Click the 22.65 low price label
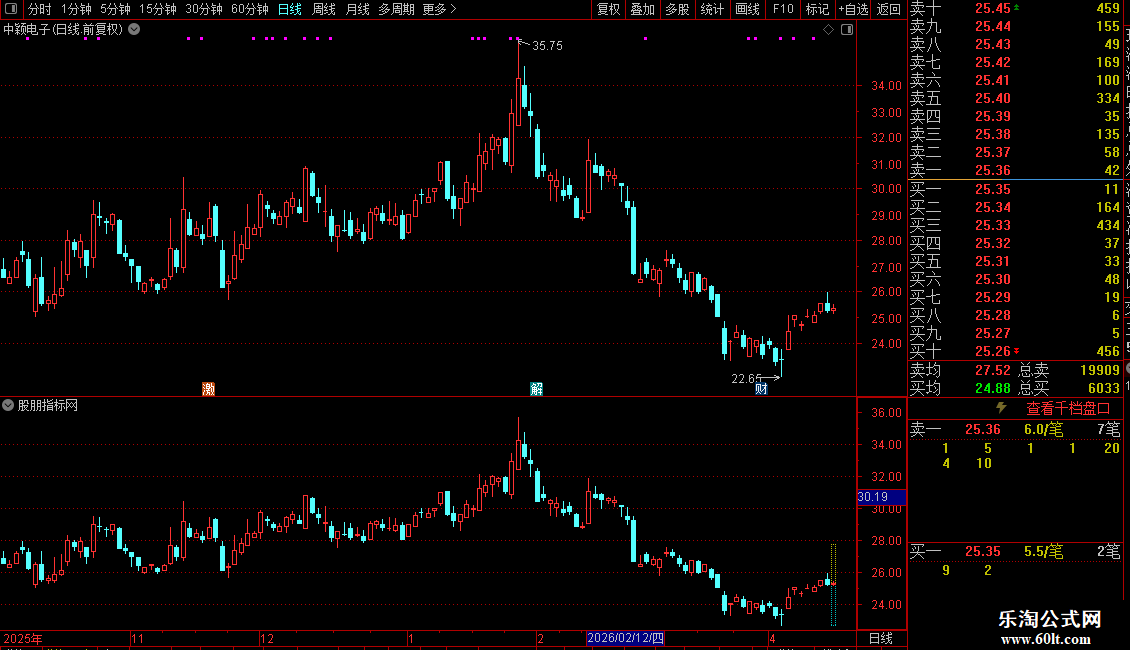The height and width of the screenshot is (650, 1130). tap(746, 378)
